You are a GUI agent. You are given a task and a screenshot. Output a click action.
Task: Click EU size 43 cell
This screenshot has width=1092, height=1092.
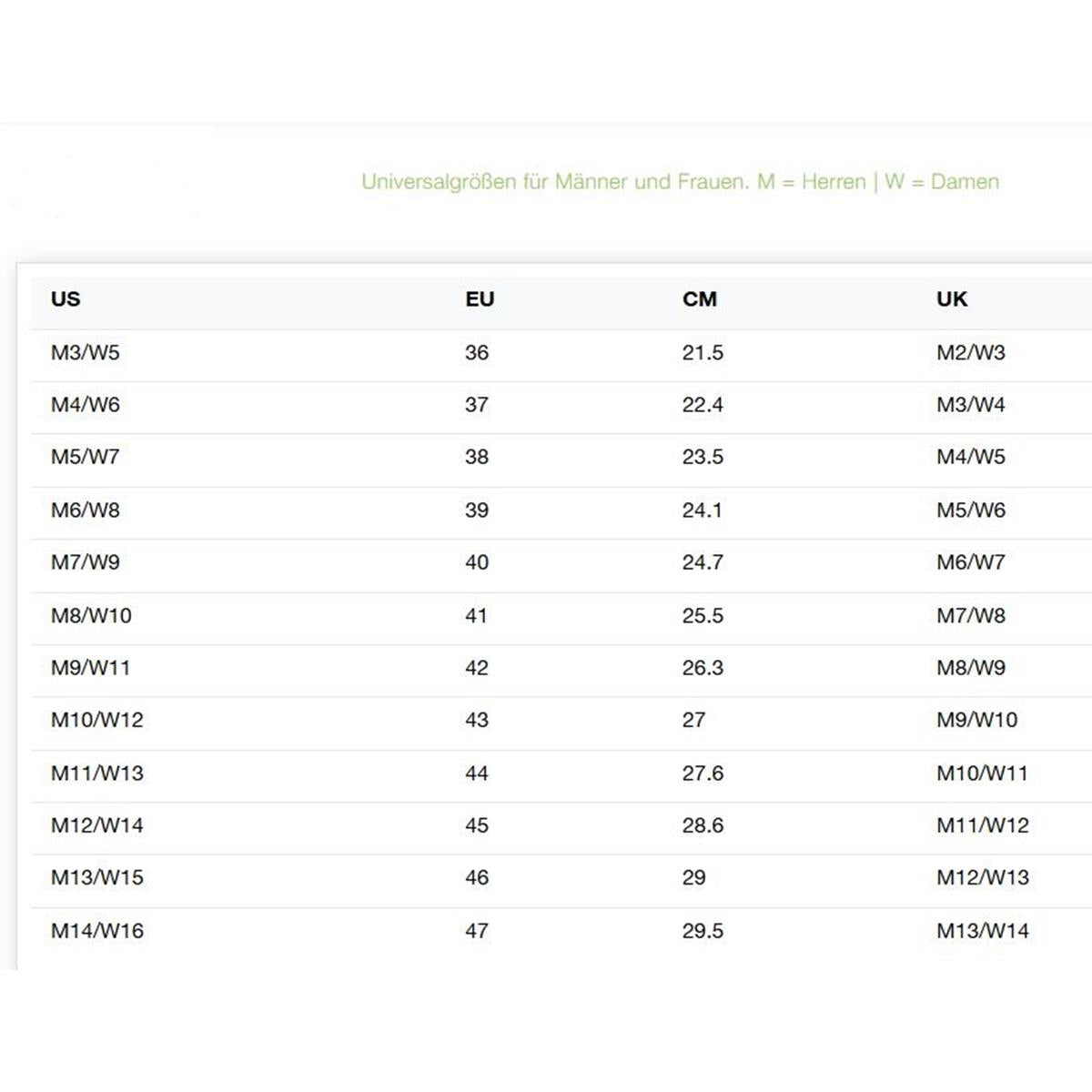[x=477, y=720]
